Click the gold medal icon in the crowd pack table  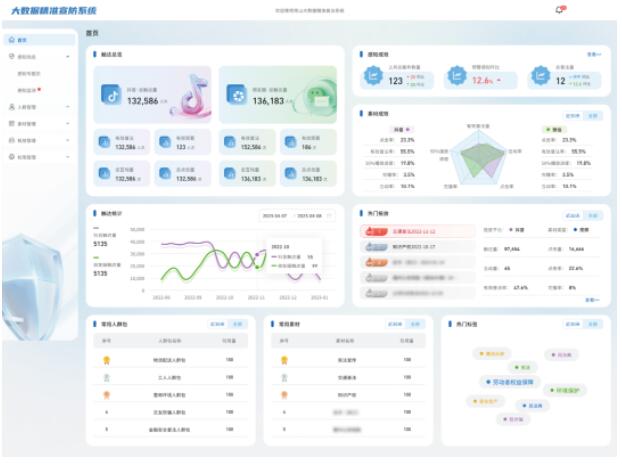(x=106, y=360)
